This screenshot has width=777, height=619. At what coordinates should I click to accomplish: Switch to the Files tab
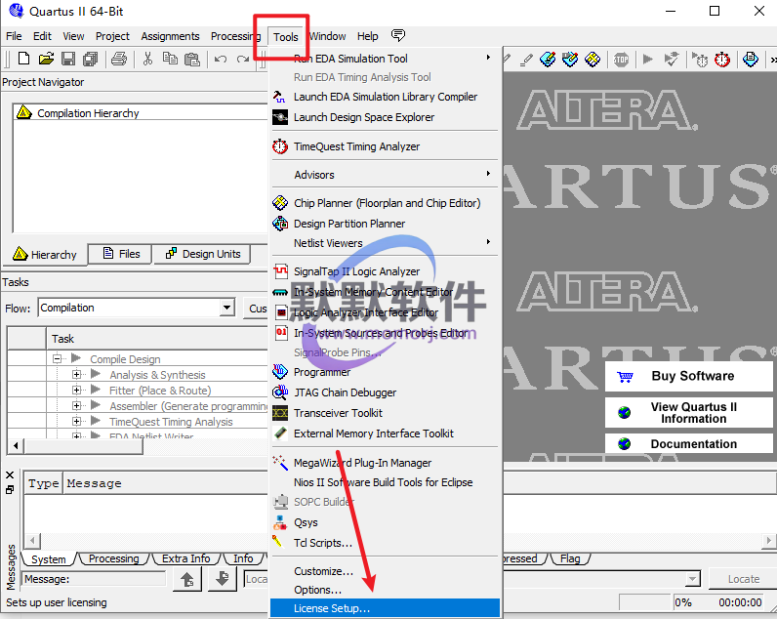pos(121,254)
